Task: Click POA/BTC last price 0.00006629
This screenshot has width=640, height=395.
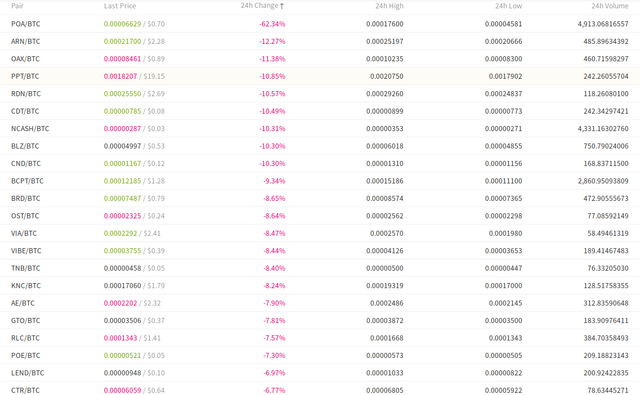Action: click(x=122, y=24)
